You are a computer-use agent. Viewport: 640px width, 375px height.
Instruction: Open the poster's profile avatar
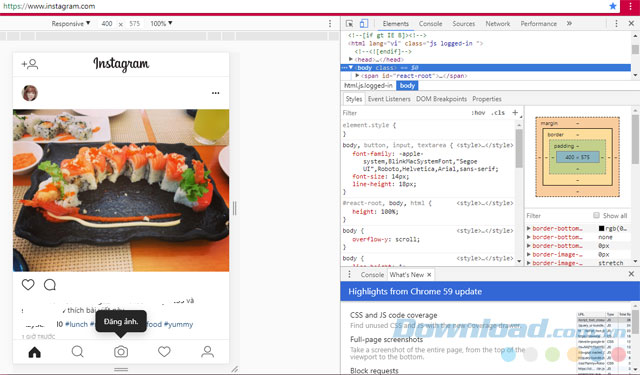[x=29, y=93]
